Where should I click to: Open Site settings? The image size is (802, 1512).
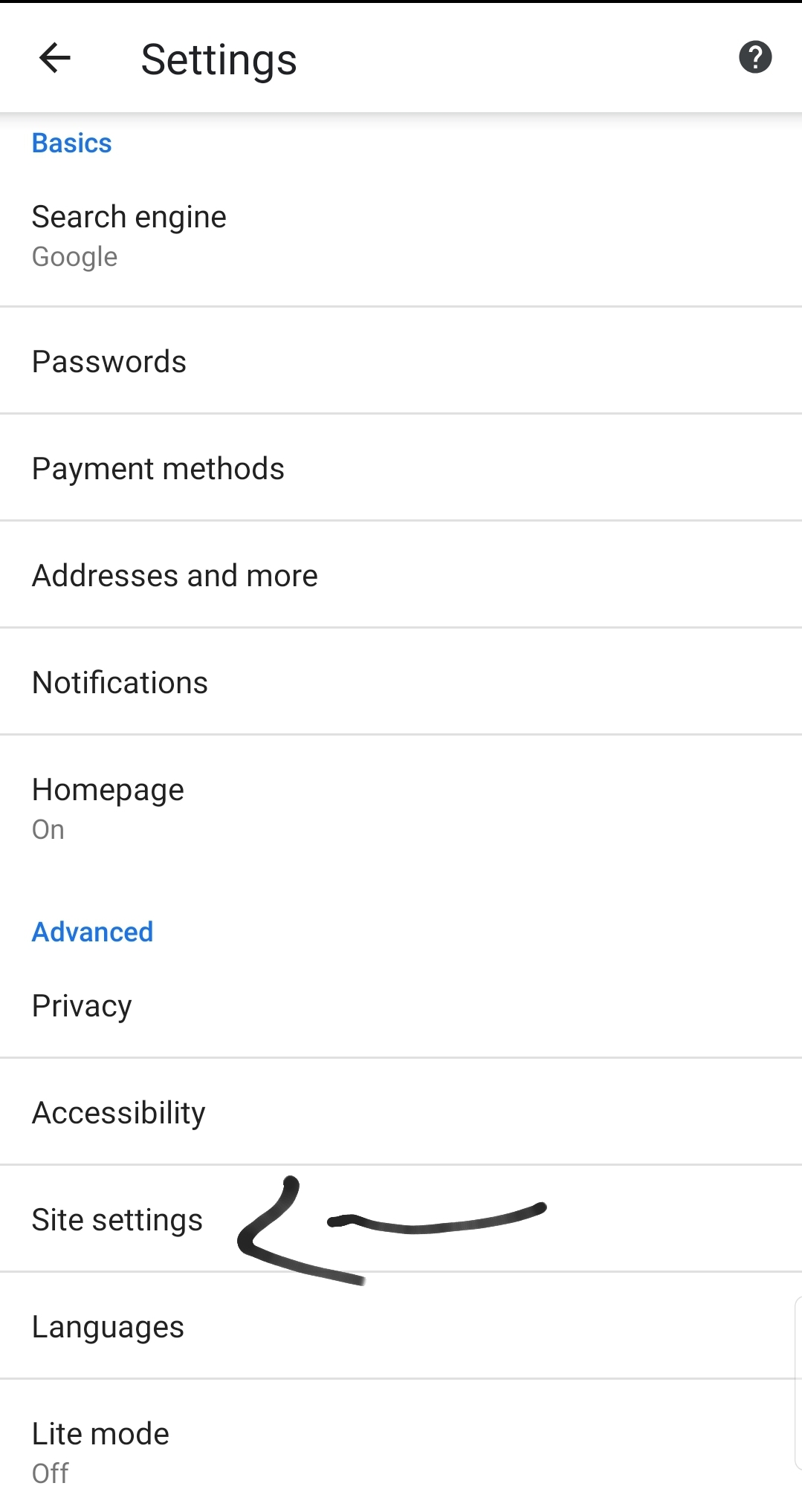coord(117,1220)
